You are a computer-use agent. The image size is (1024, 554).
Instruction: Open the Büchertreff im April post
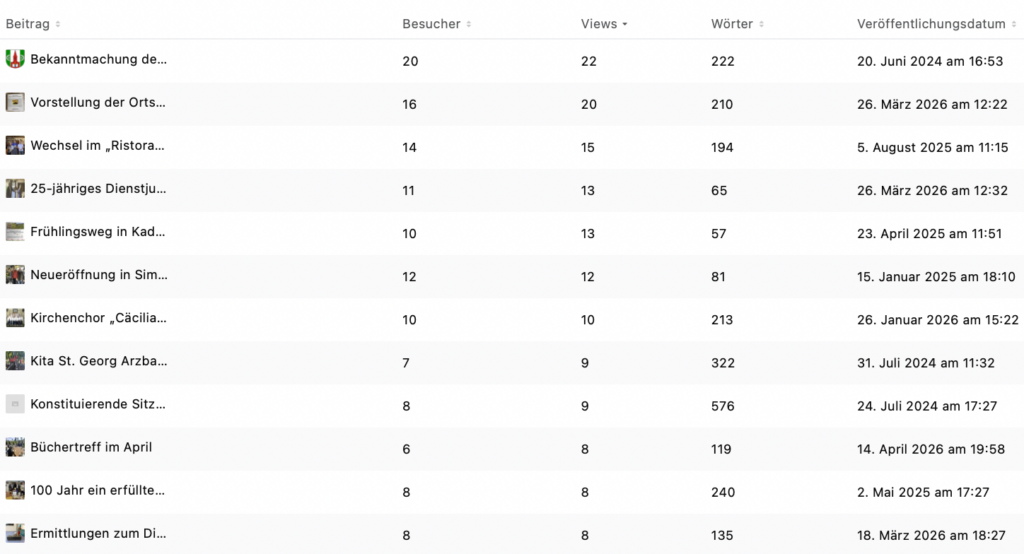pos(91,447)
